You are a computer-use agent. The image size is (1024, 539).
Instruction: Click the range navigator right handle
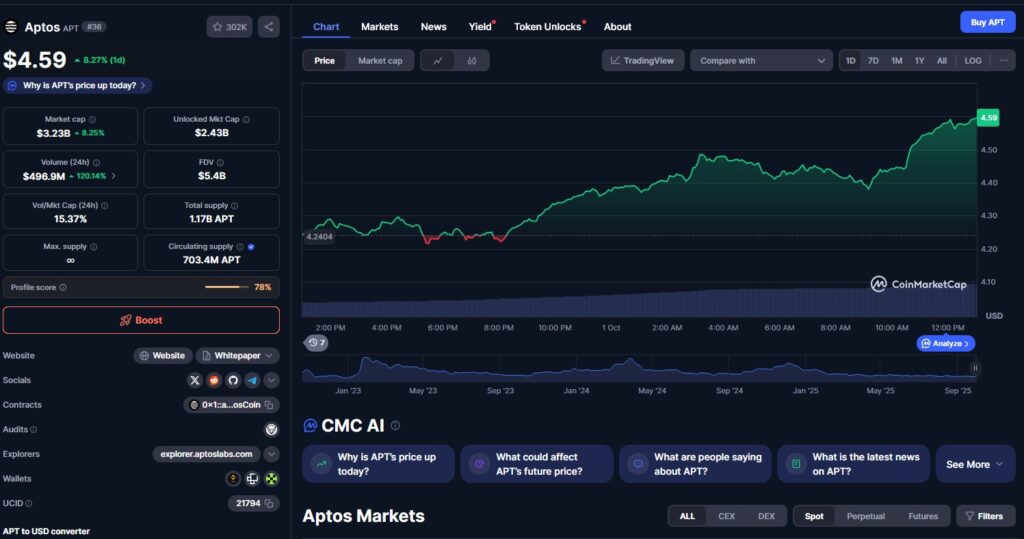pos(974,368)
